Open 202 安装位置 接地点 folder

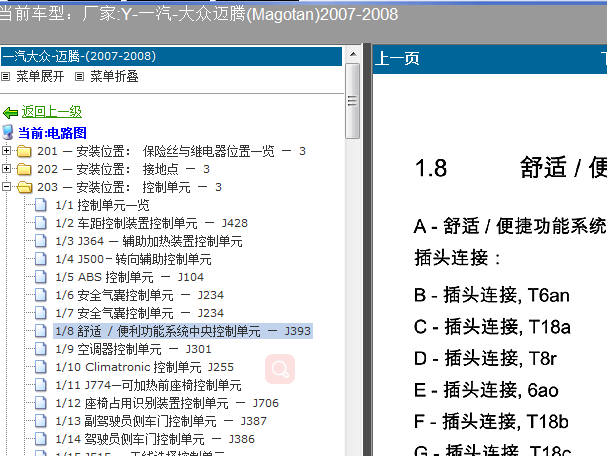[x=123, y=169]
